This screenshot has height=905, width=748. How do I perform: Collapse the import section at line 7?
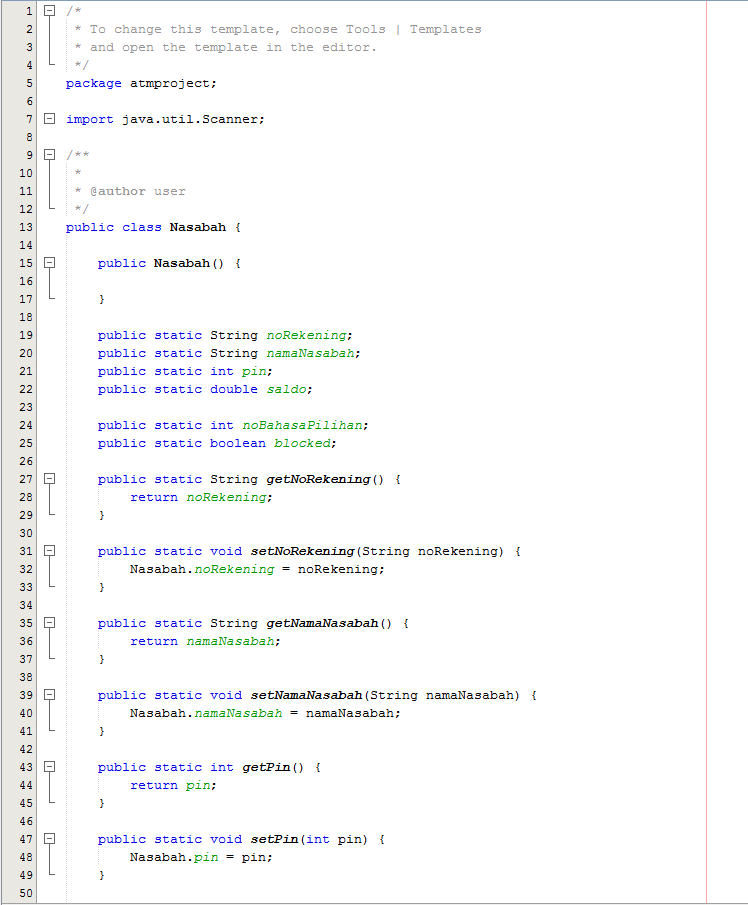50,118
